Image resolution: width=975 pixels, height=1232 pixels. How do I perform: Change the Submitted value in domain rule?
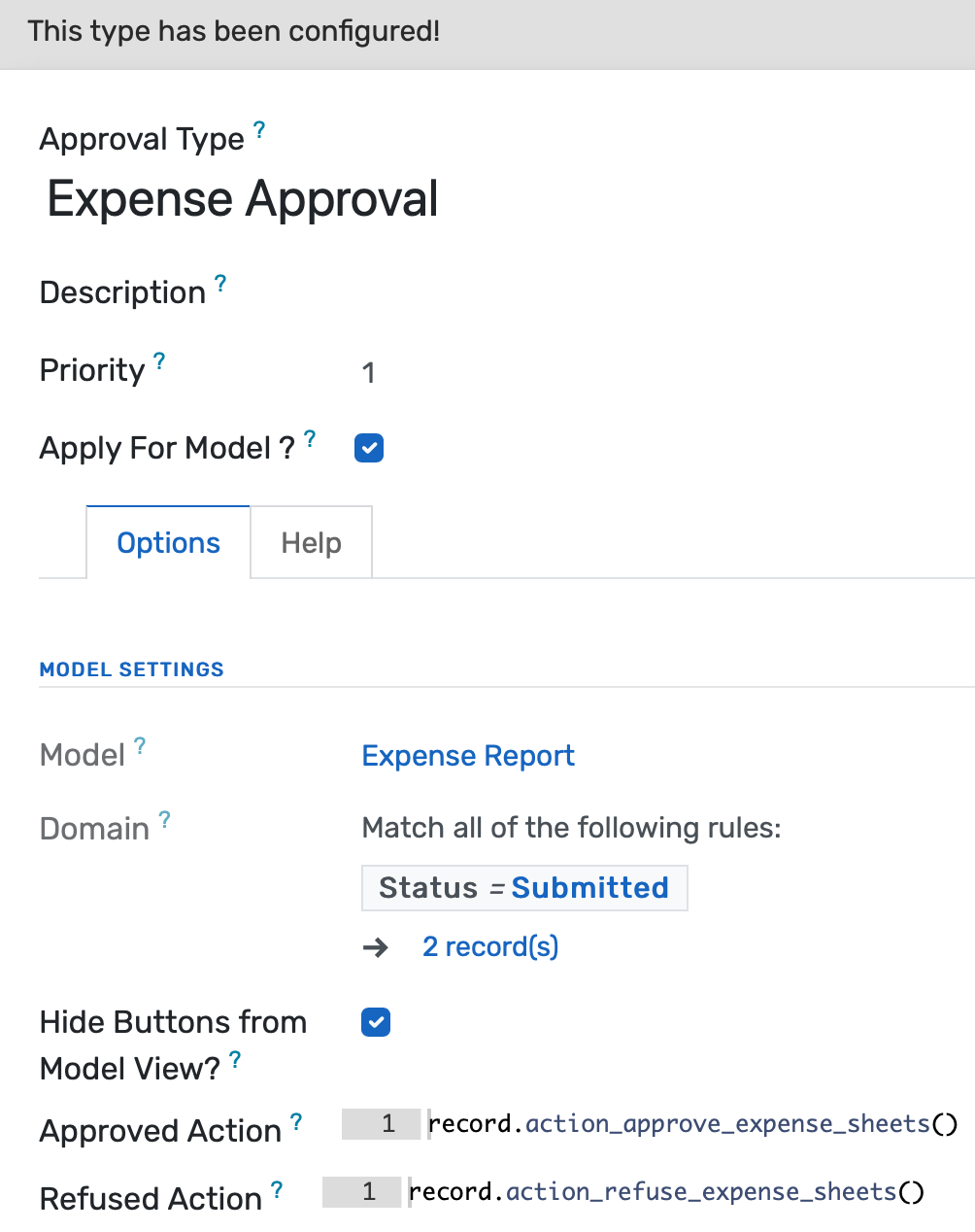pos(590,887)
